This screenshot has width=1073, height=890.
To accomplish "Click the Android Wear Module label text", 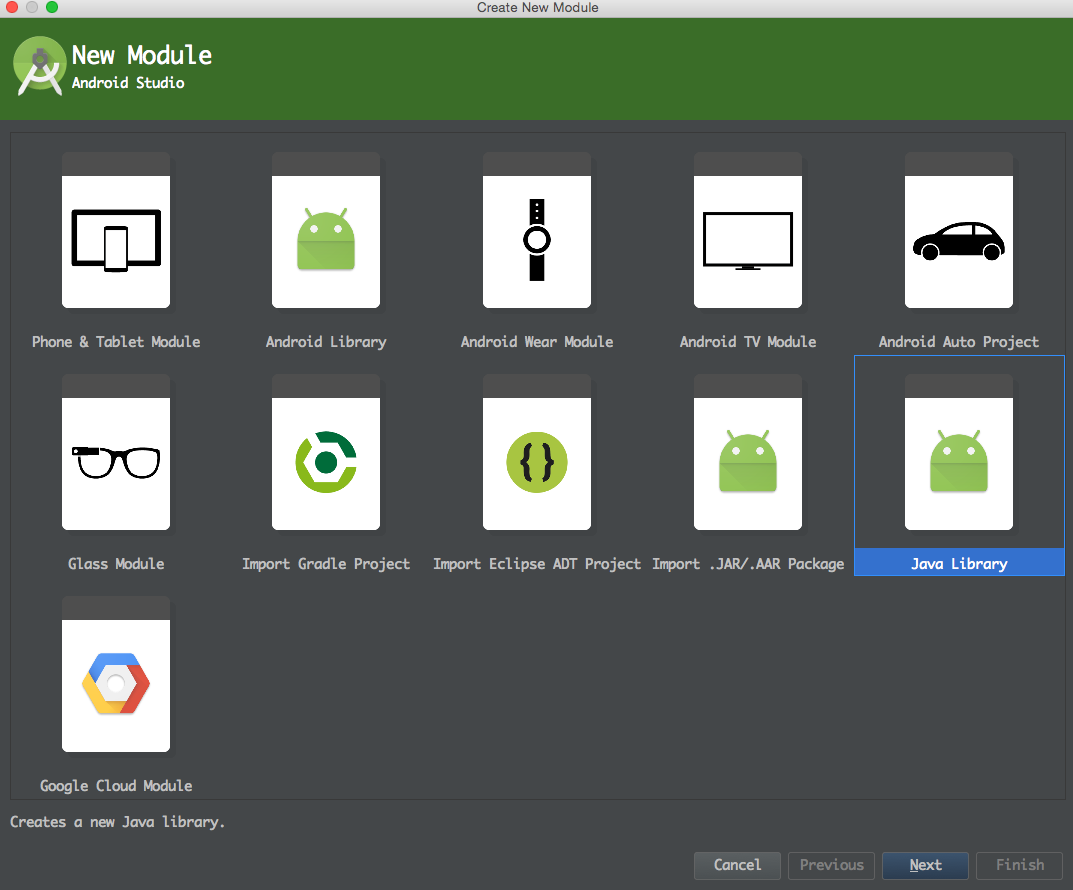I will 537,342.
